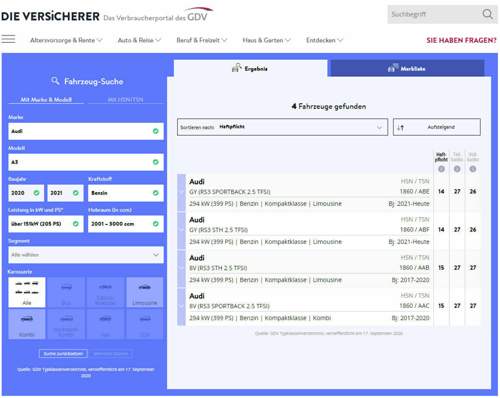The height and width of the screenshot is (398, 500).
Task: Click the search magnifier icon
Action: pyautogui.click(x=487, y=14)
